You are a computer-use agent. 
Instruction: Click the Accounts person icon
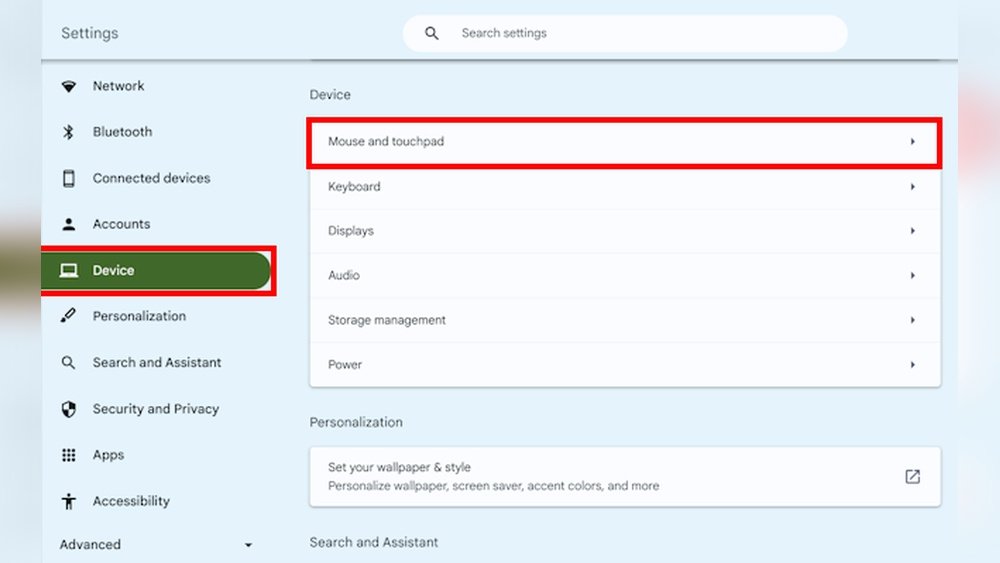click(x=68, y=225)
